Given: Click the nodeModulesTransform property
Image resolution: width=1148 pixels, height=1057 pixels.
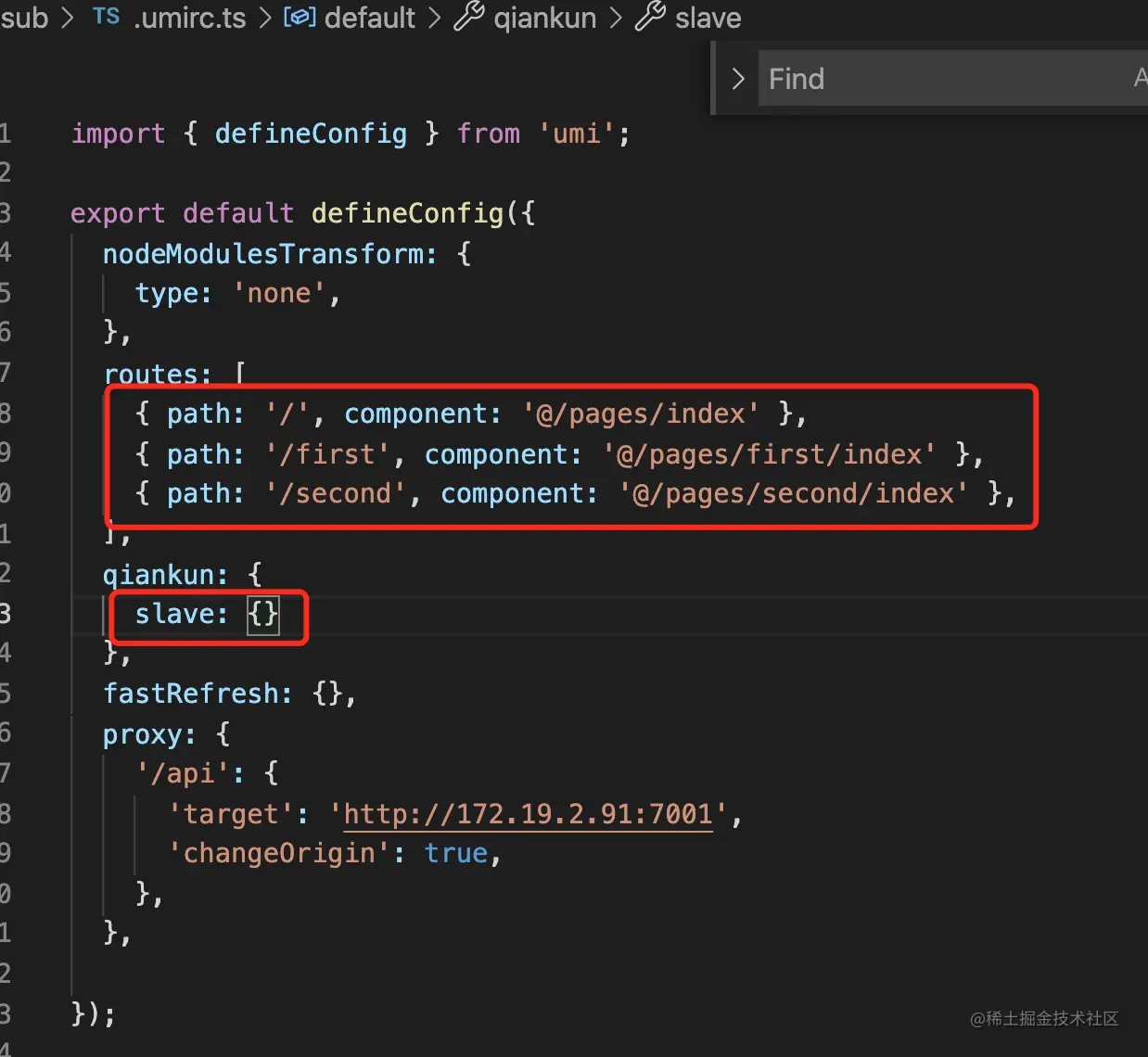Looking at the screenshot, I should [x=261, y=254].
